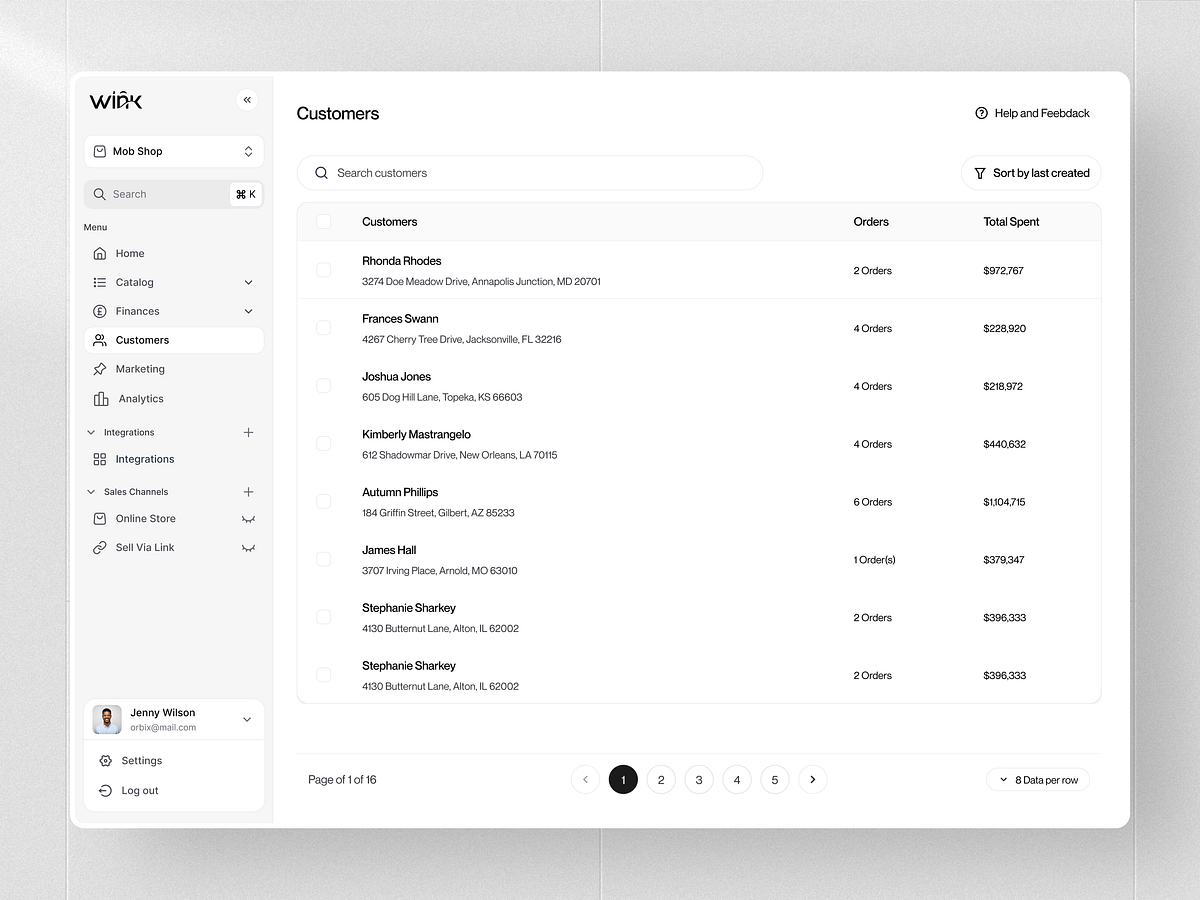The height and width of the screenshot is (900, 1200).
Task: Click the Sort by last created button
Action: [x=1031, y=172]
